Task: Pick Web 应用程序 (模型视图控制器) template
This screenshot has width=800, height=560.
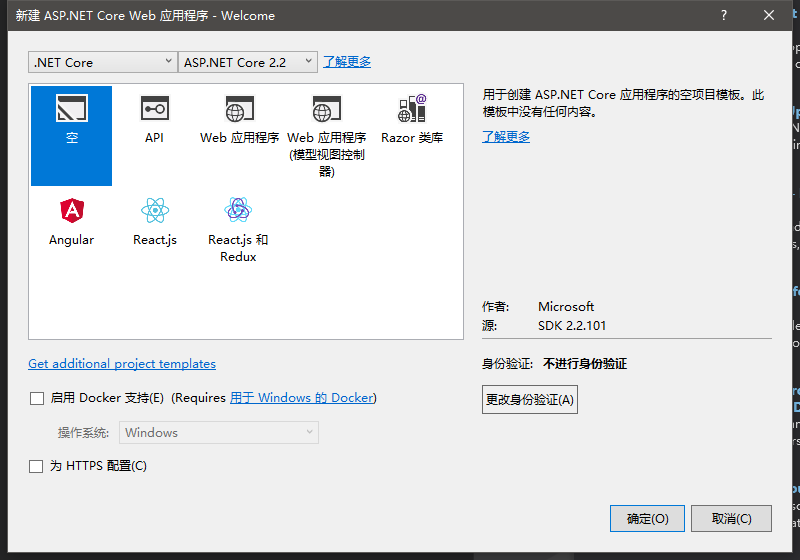Action: pyautogui.click(x=327, y=135)
